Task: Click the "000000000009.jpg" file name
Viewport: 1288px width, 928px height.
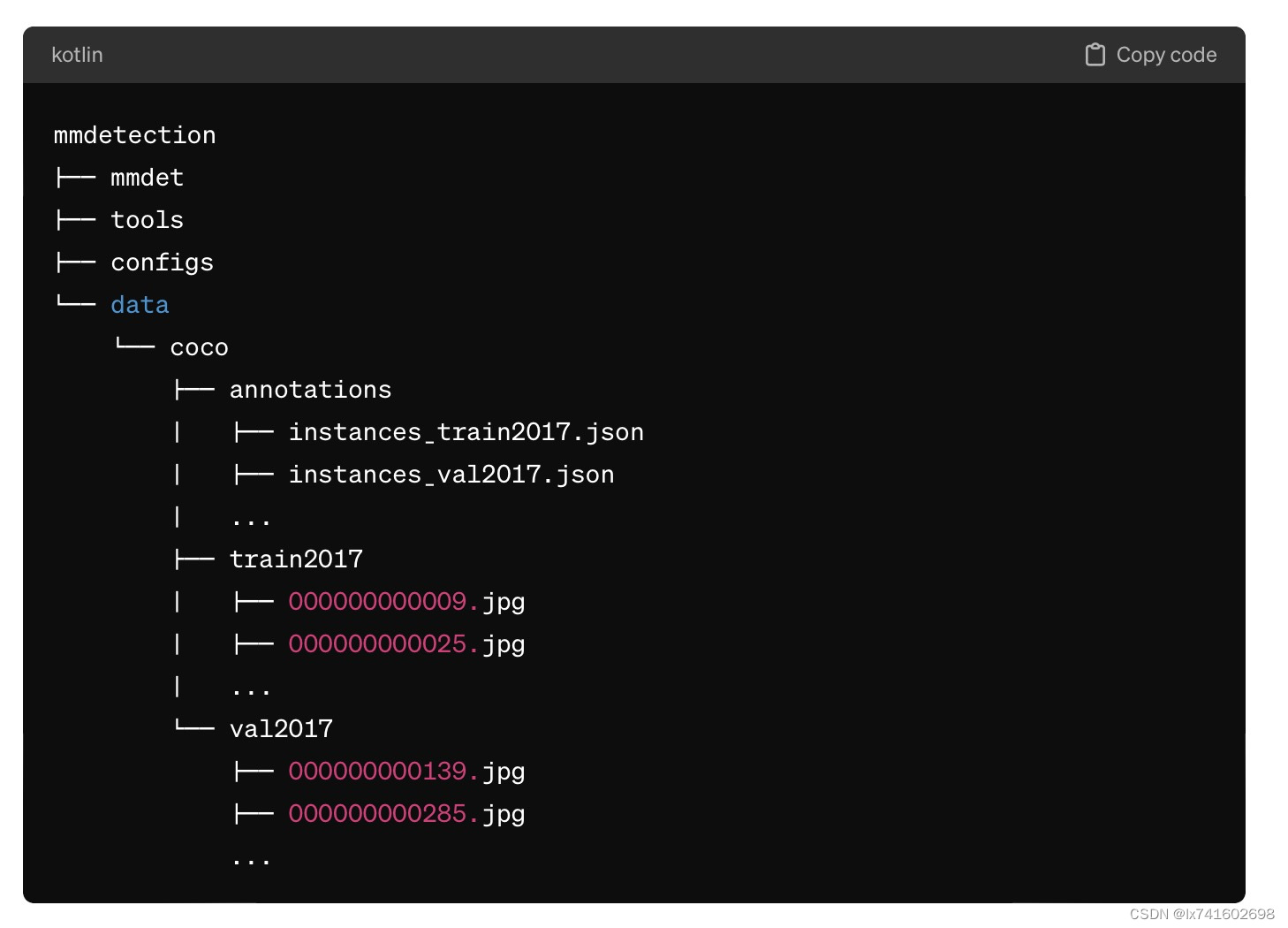Action: (x=407, y=602)
